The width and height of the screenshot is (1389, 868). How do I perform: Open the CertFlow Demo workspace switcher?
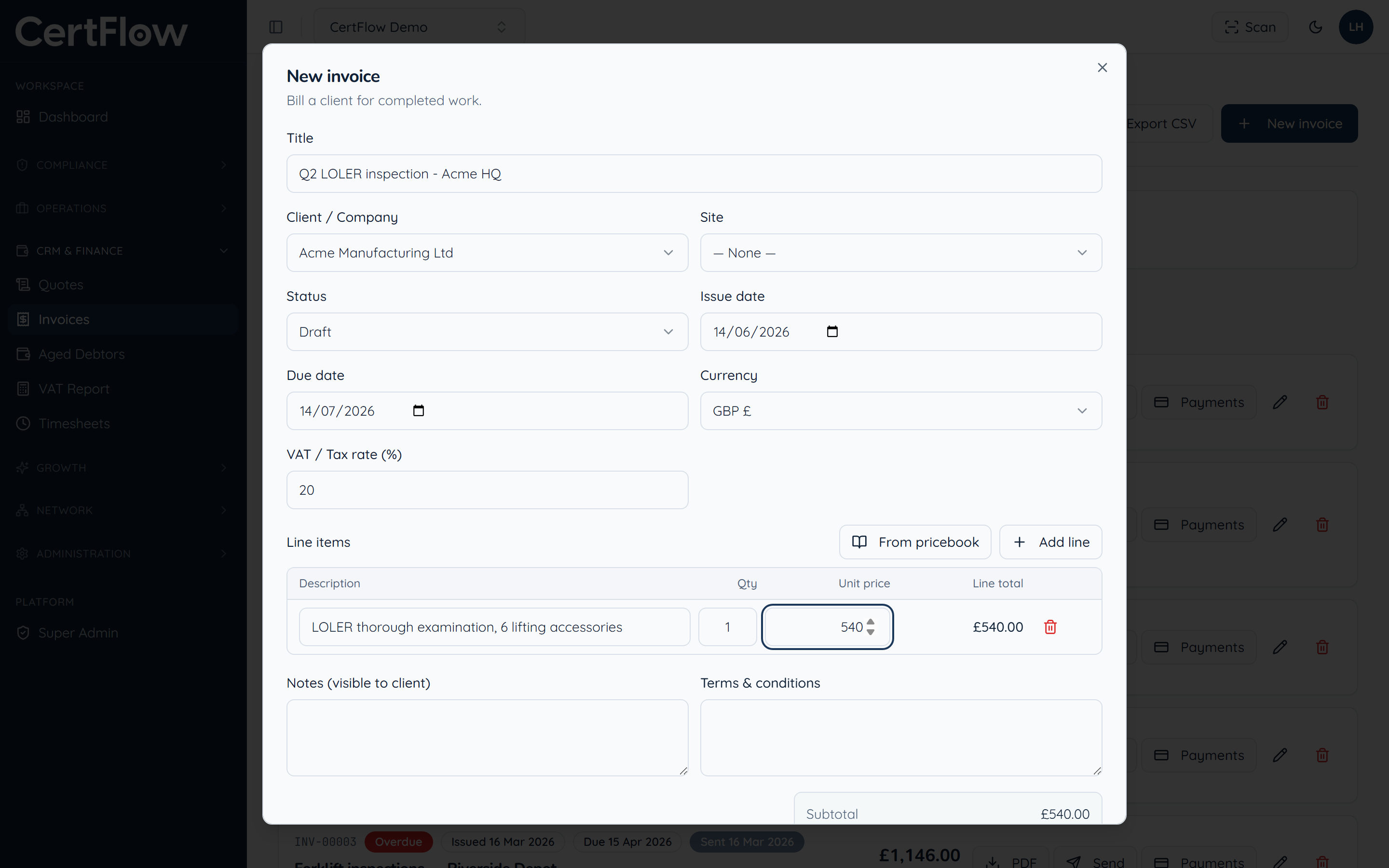419,27
